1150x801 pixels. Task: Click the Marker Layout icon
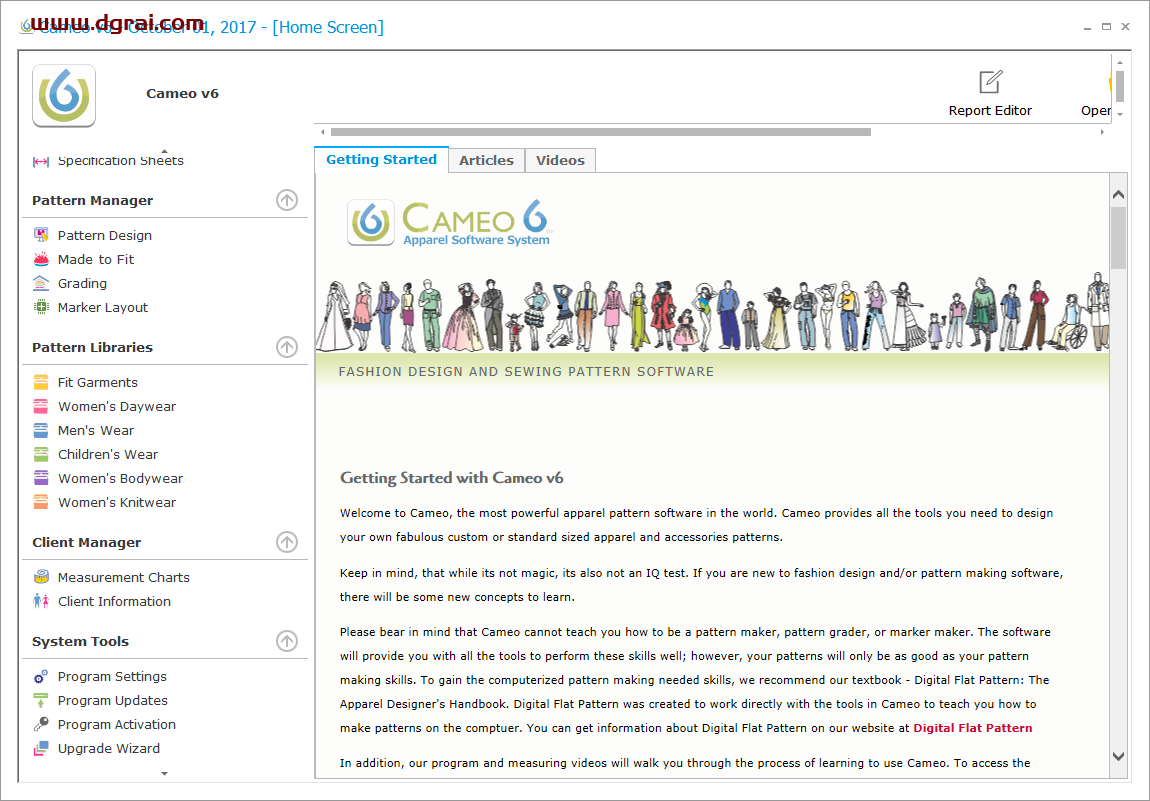(x=41, y=307)
